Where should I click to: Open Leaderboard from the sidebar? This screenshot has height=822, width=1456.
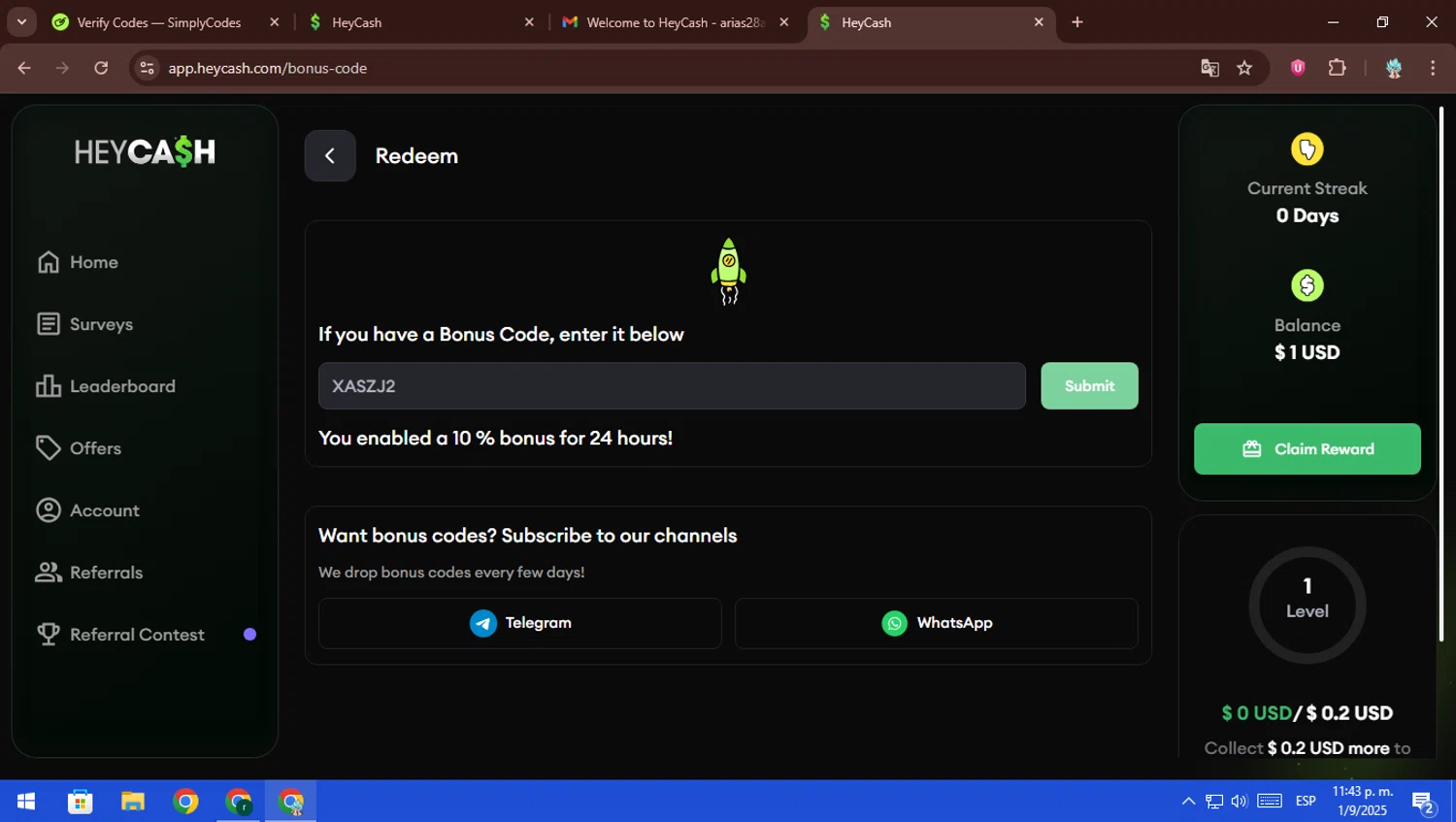106,386
